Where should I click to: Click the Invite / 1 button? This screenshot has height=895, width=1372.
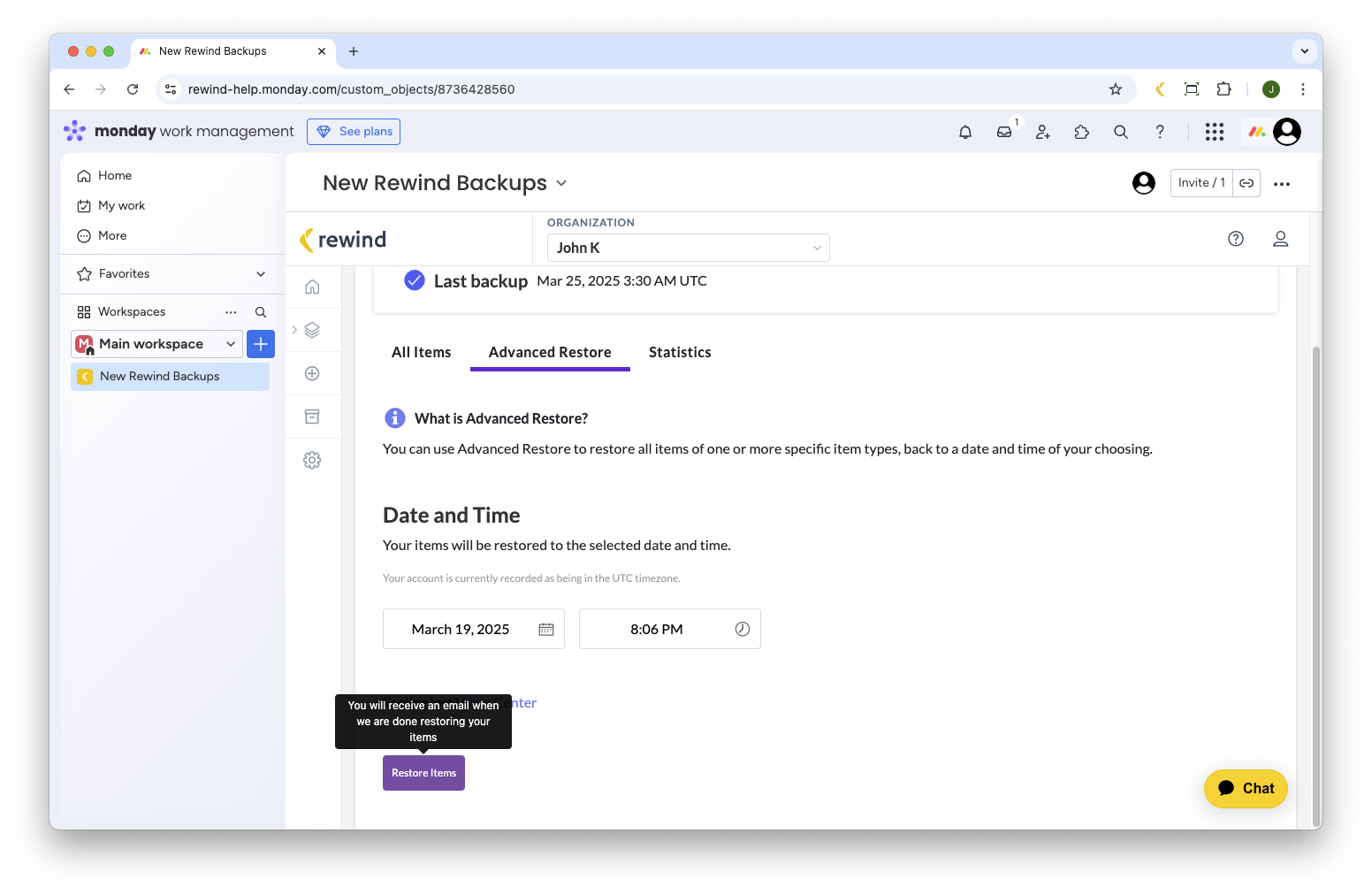(1201, 183)
